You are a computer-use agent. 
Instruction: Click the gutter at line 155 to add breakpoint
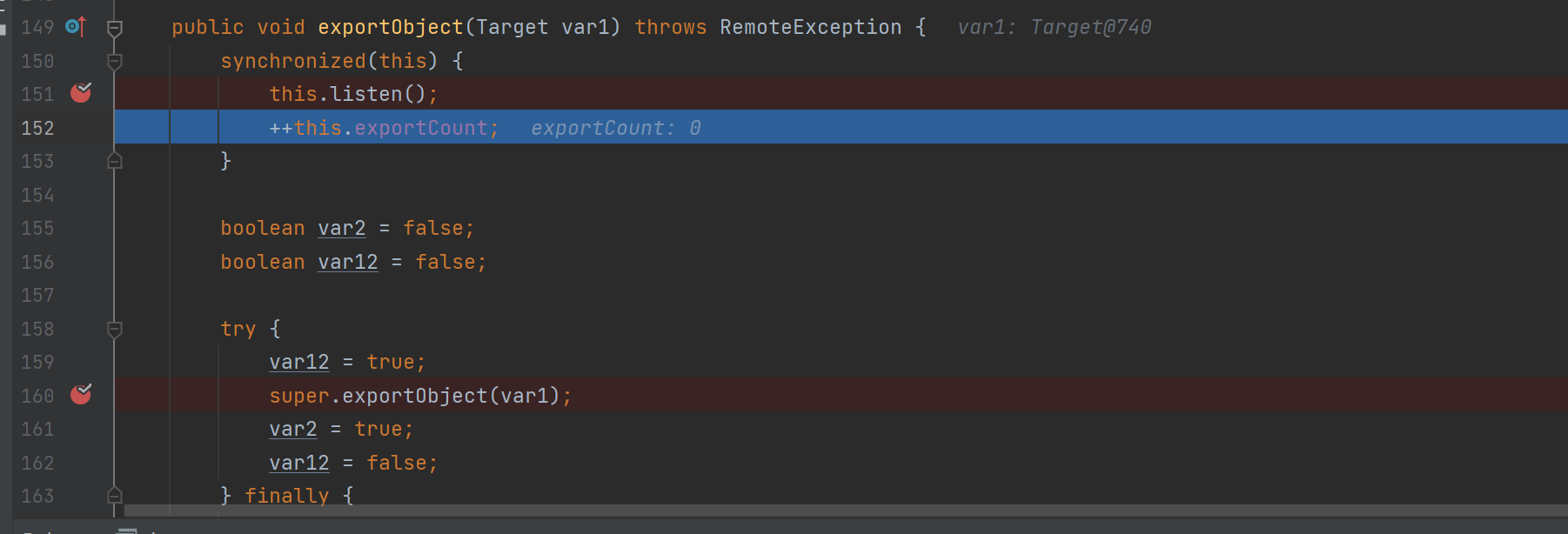(81, 228)
